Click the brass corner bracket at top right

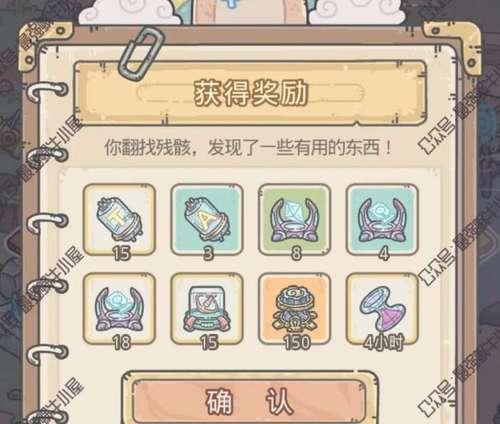[x=457, y=42]
